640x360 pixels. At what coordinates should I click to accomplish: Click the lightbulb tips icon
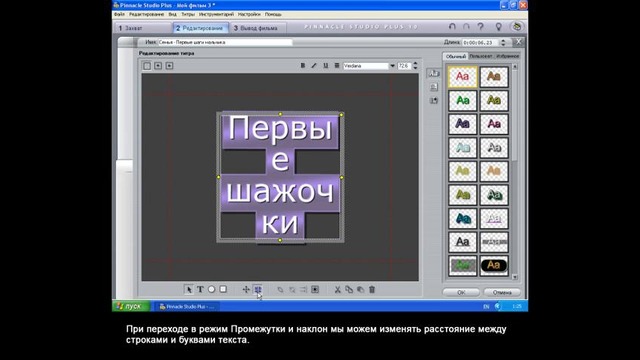[498, 27]
